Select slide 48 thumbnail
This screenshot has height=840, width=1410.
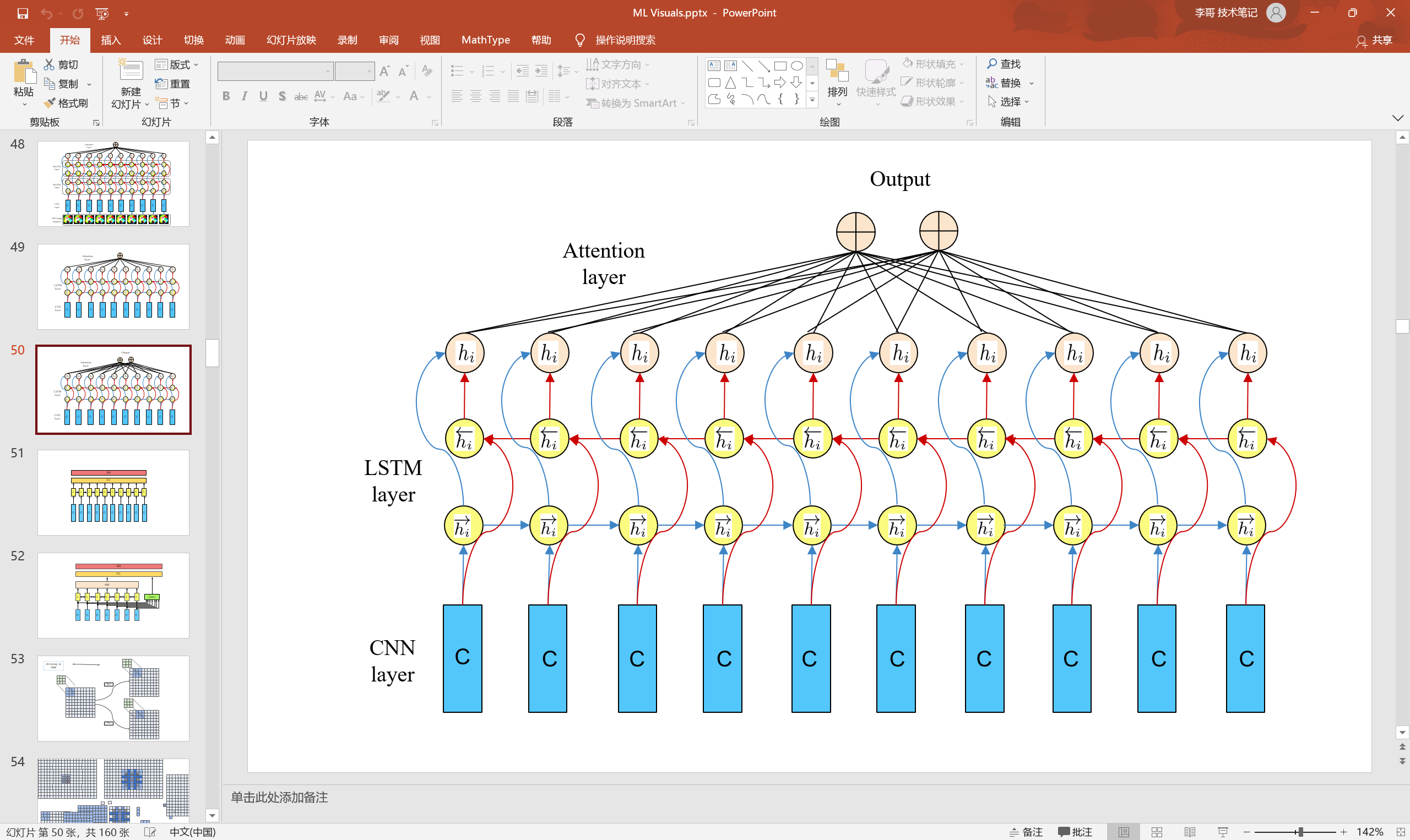[113, 183]
